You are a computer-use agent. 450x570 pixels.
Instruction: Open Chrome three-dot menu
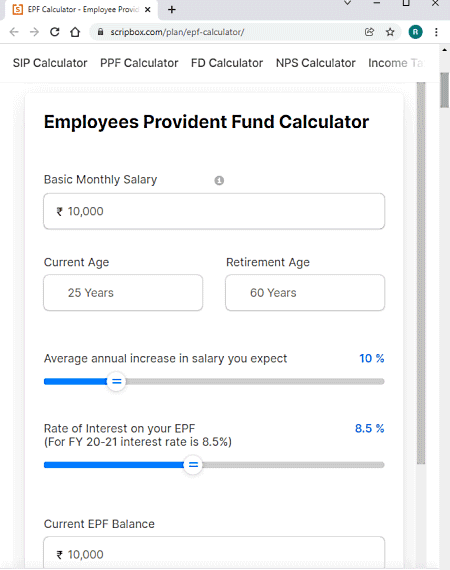[436, 32]
